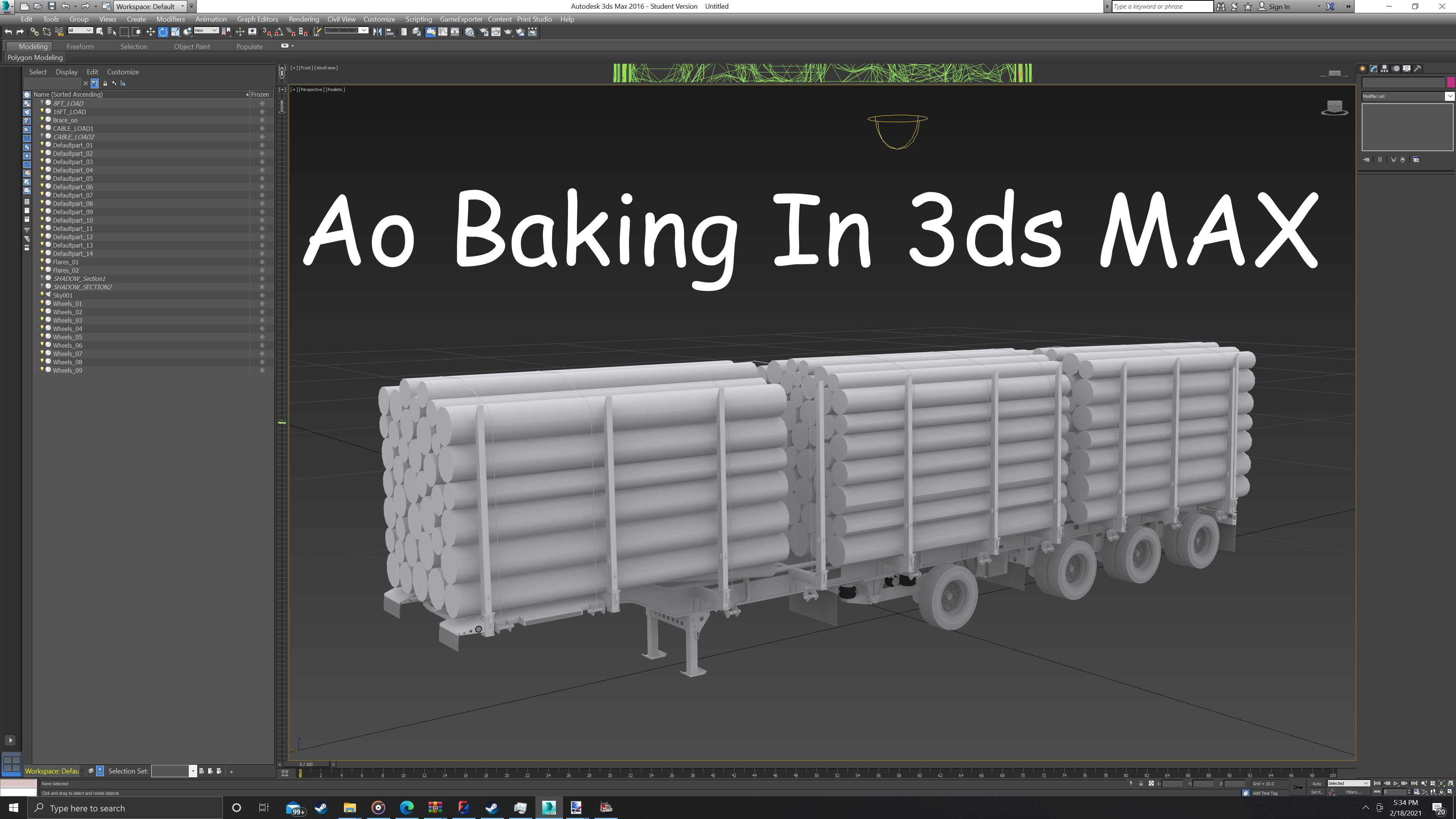Open the Workspace: Default dropdown
Image resolution: width=1456 pixels, height=819 pixels.
pyautogui.click(x=151, y=6)
